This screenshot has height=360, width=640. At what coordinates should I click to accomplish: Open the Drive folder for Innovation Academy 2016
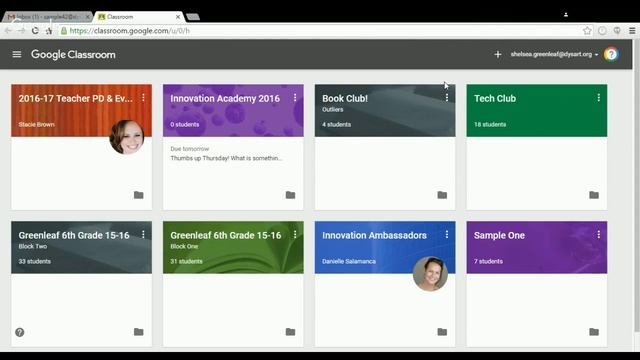coord(291,195)
